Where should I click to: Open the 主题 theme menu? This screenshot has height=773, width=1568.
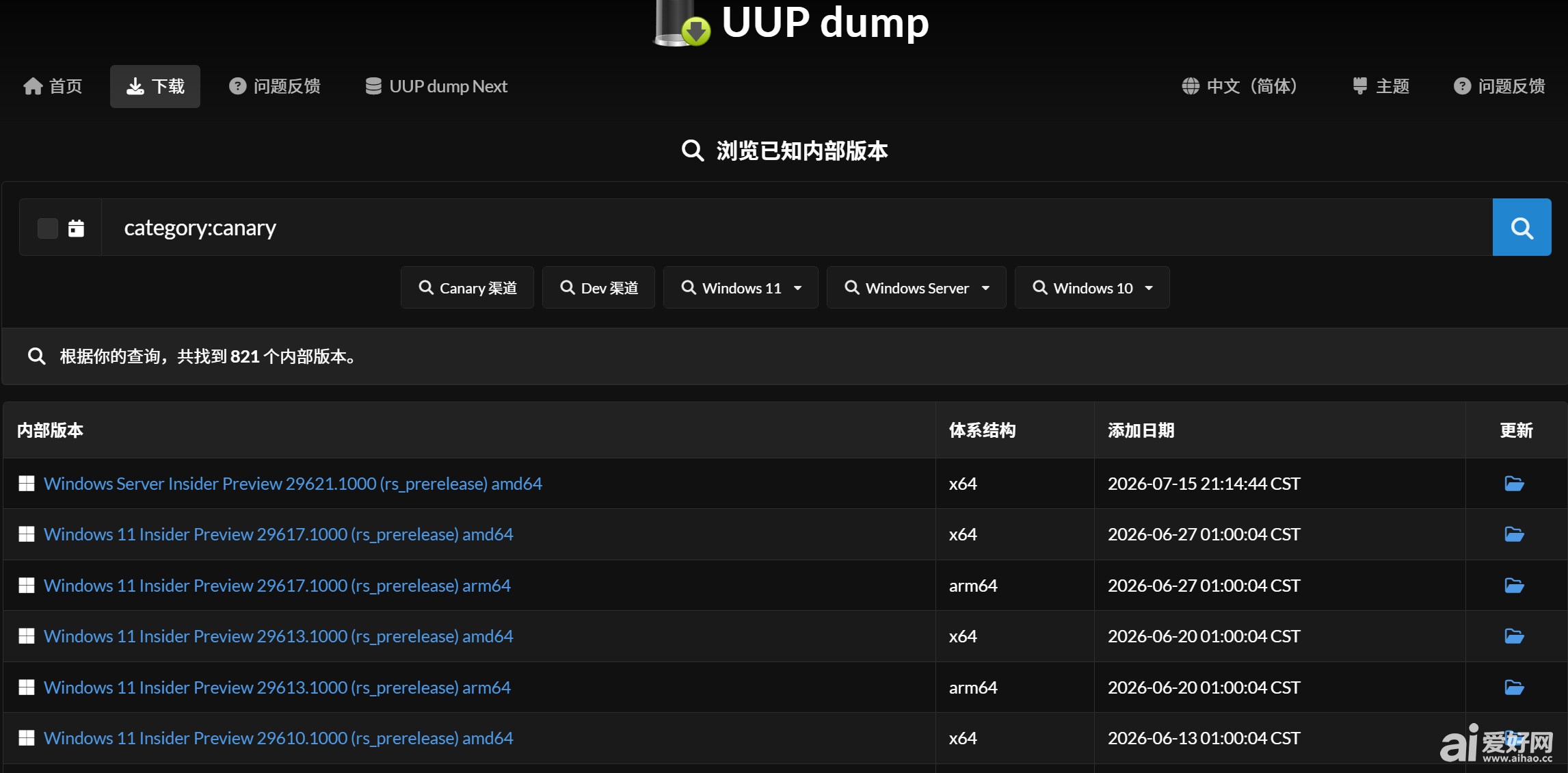1381,86
